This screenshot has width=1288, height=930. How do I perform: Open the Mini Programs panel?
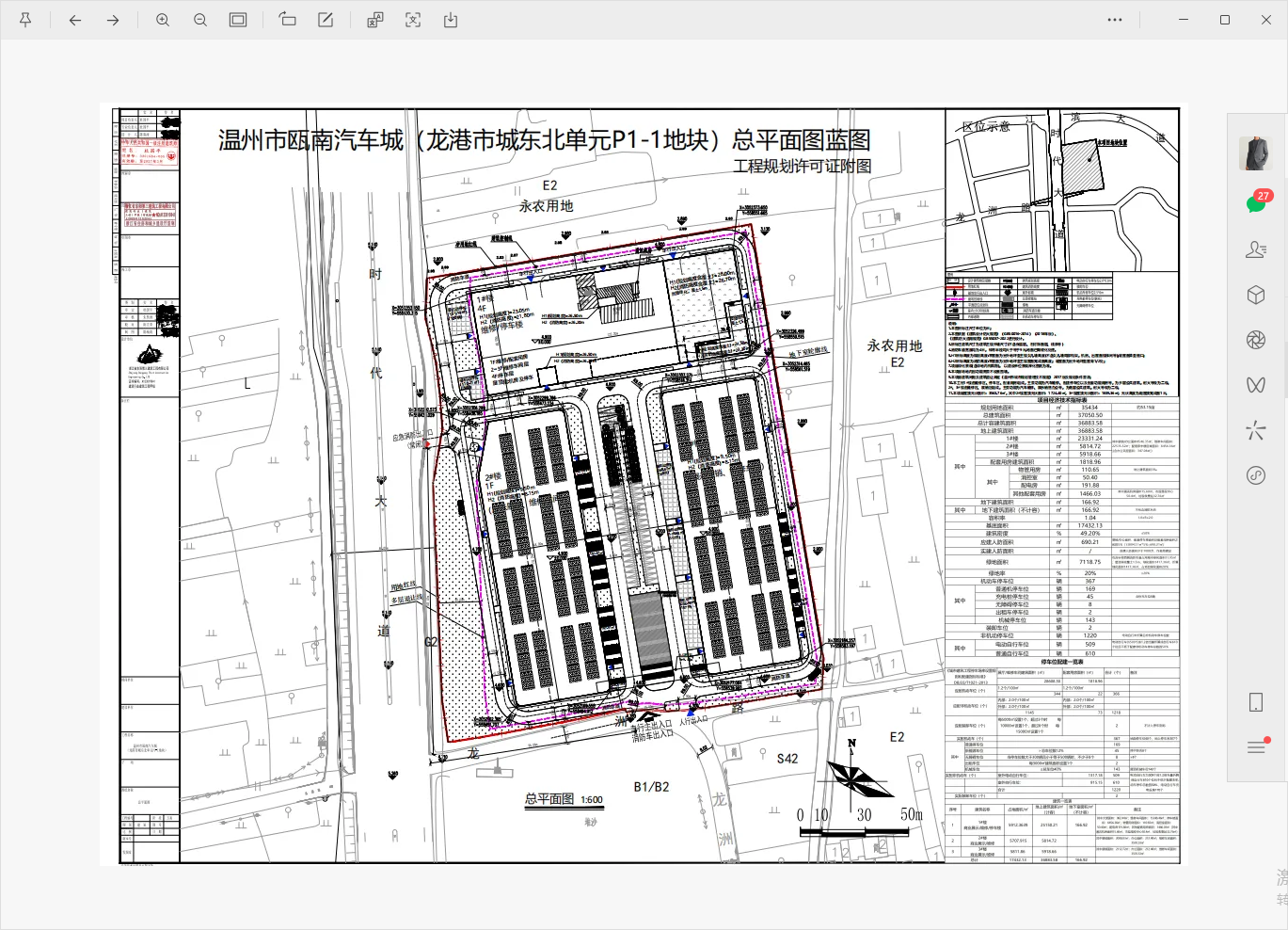point(1256,475)
